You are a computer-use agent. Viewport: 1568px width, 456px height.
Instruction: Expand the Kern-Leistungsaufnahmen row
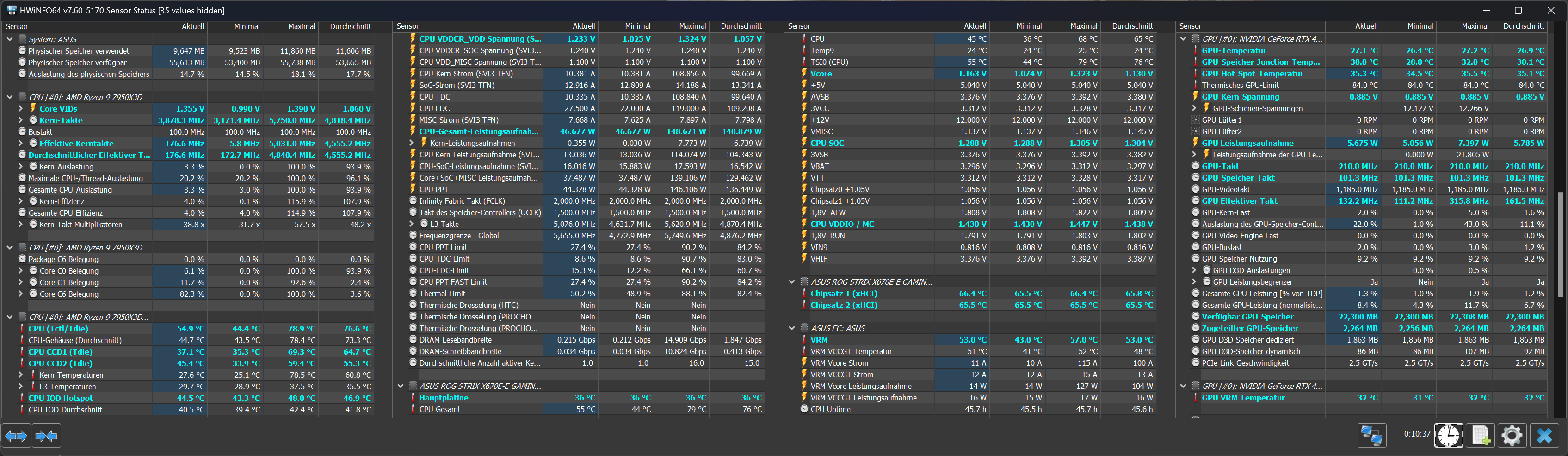click(x=412, y=143)
